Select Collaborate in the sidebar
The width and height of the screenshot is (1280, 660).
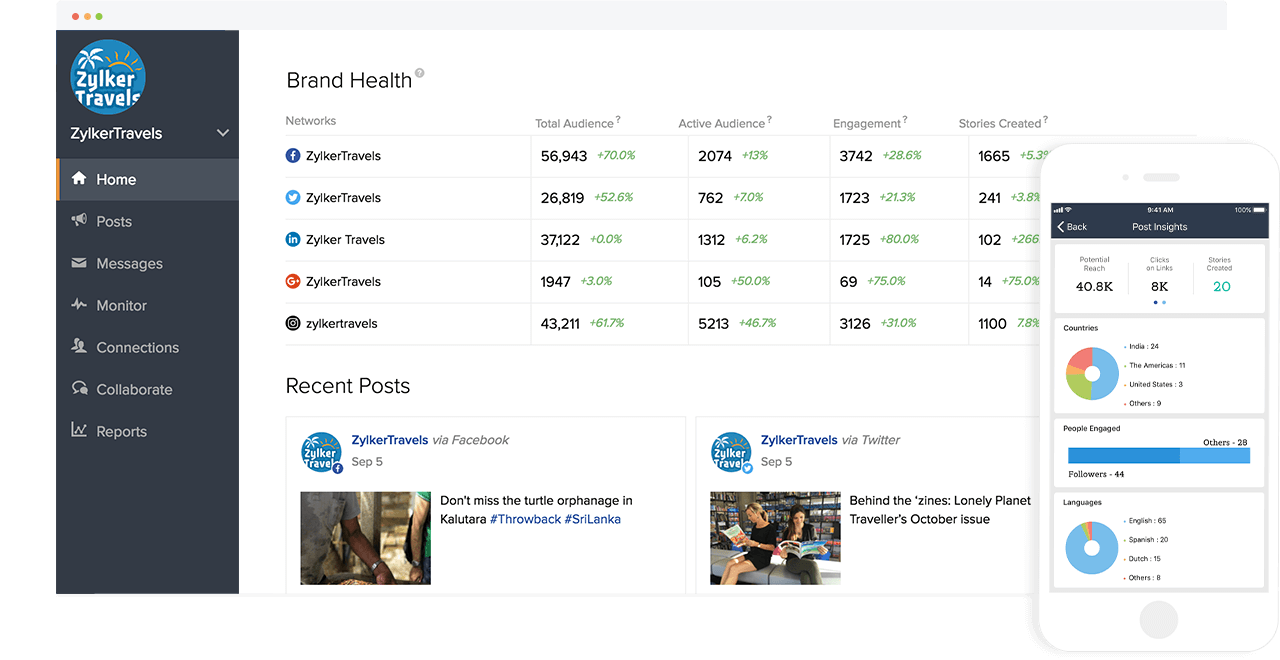pyautogui.click(x=133, y=390)
